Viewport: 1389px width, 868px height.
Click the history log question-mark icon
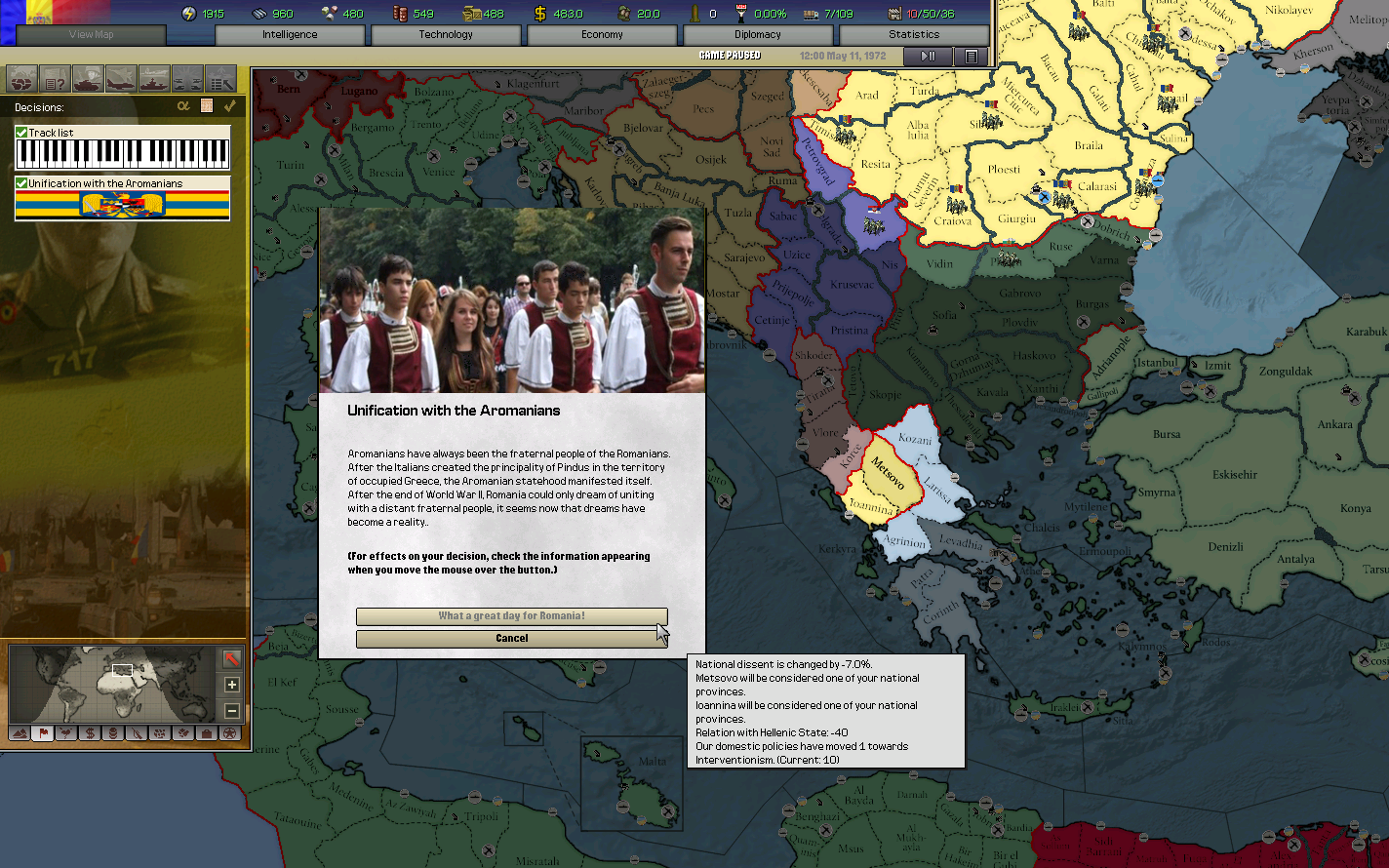click(55, 78)
